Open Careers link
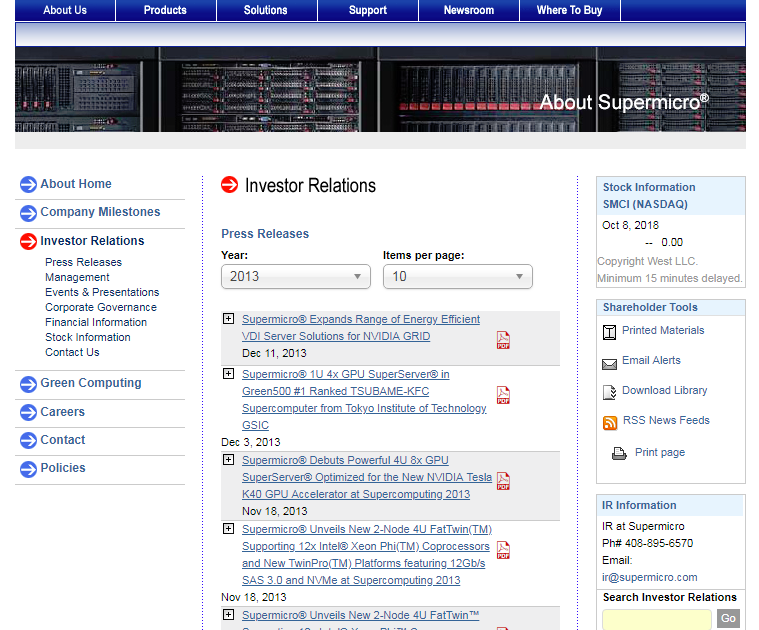759x630 pixels. [x=62, y=412]
